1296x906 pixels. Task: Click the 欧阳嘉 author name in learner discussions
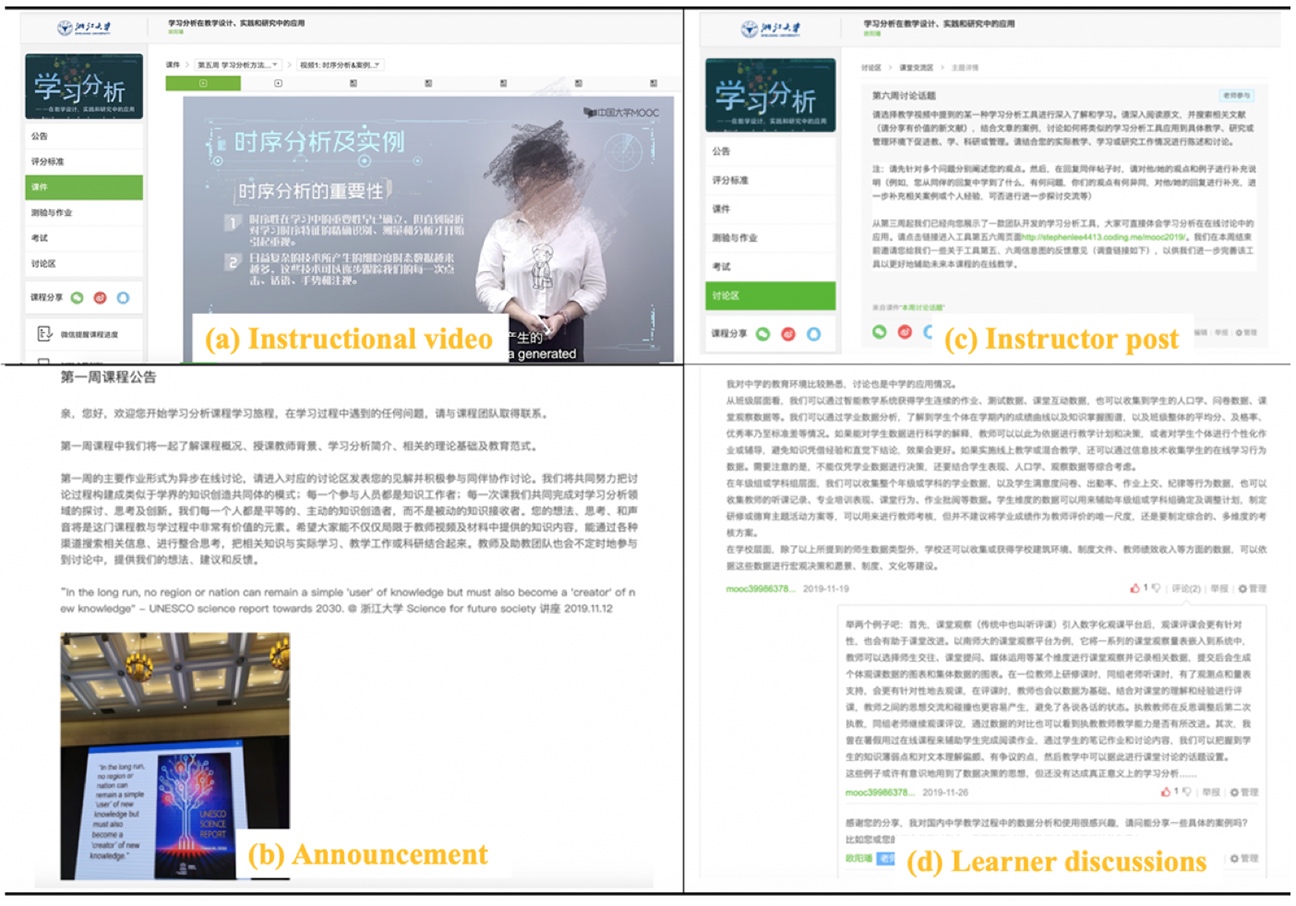(x=859, y=858)
